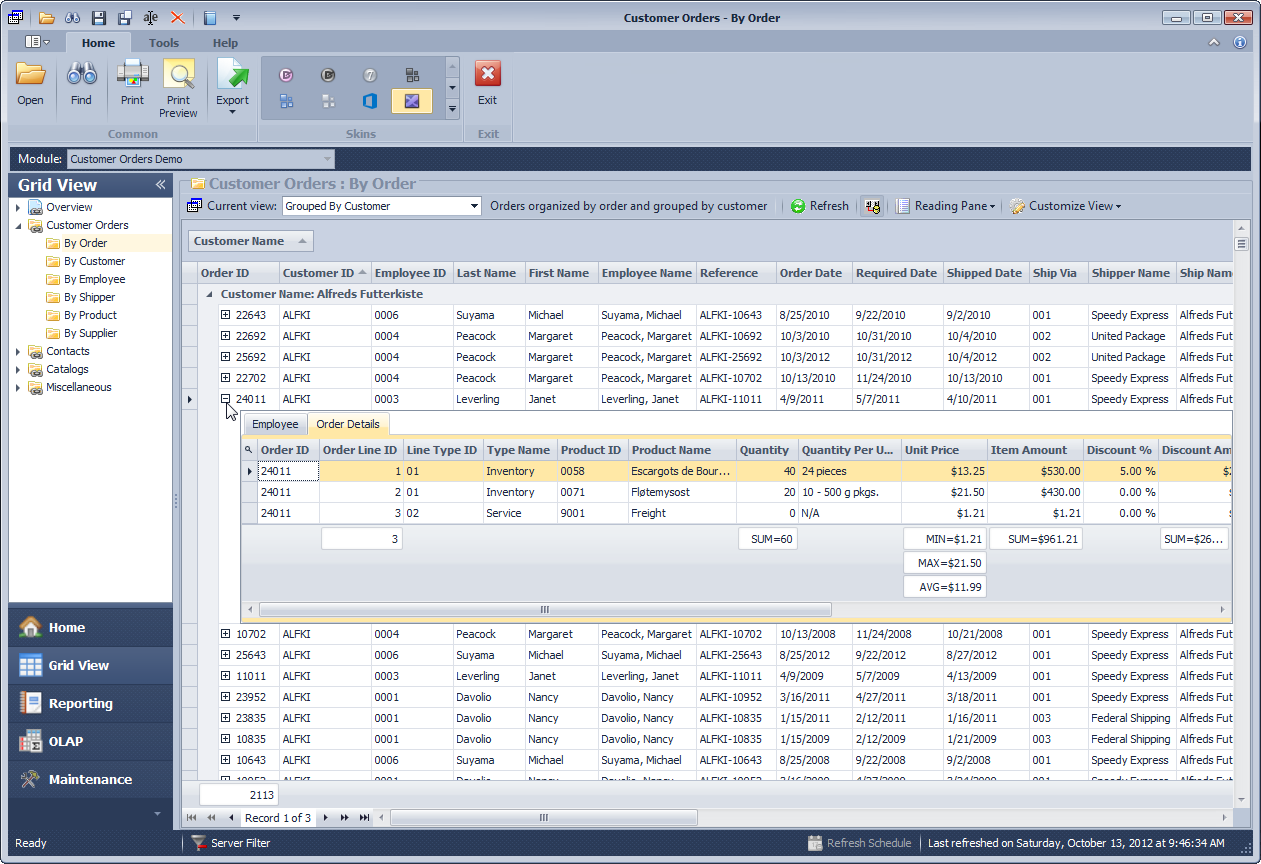Click the red Exit icon
The image size is (1261, 864).
point(487,75)
